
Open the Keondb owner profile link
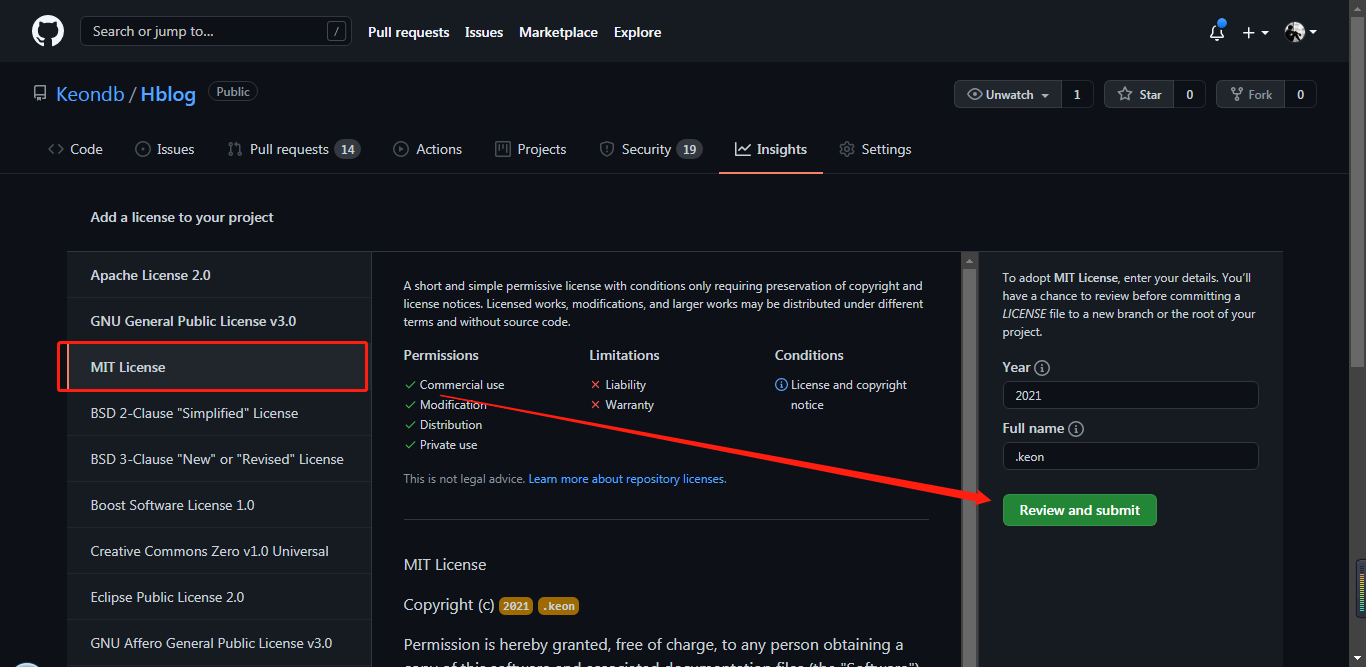(90, 94)
